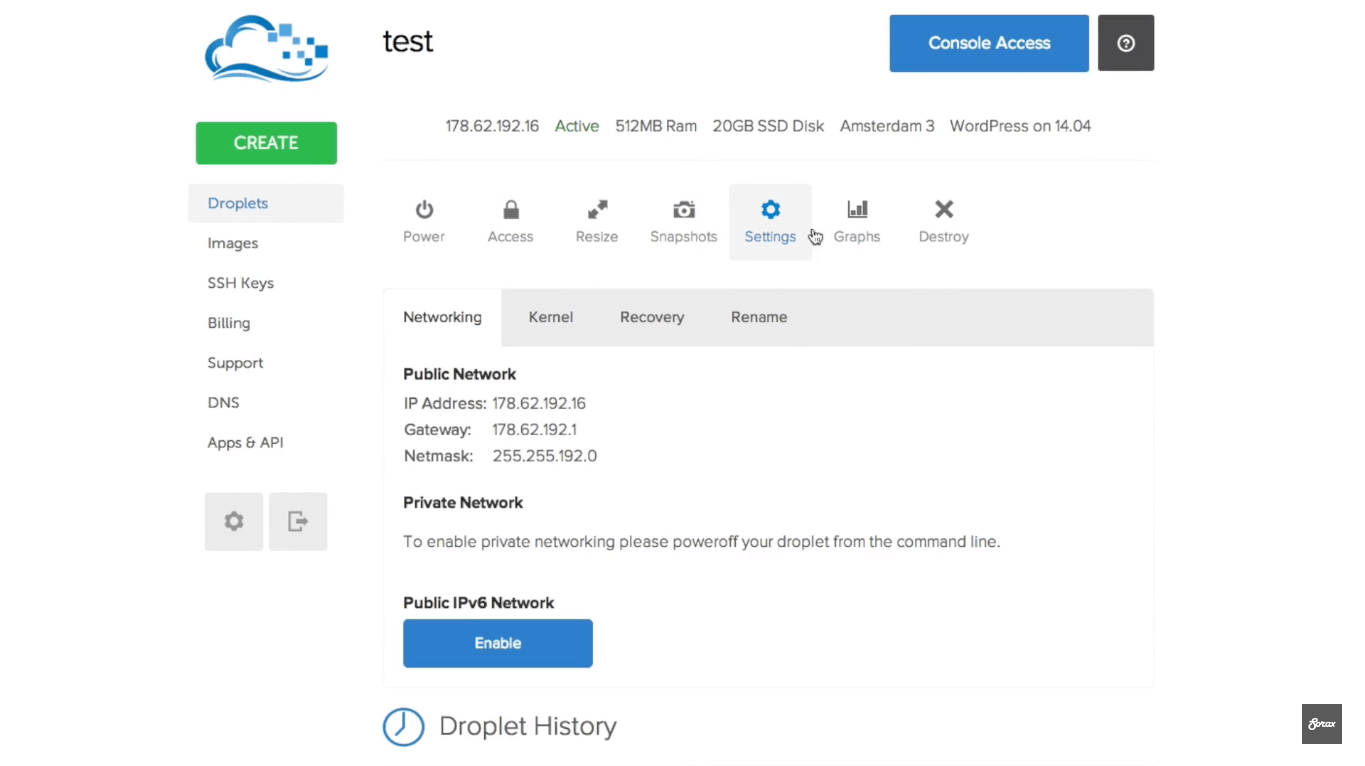The width and height of the screenshot is (1365, 766).
Task: Open Snapshots camera icon
Action: (x=683, y=210)
